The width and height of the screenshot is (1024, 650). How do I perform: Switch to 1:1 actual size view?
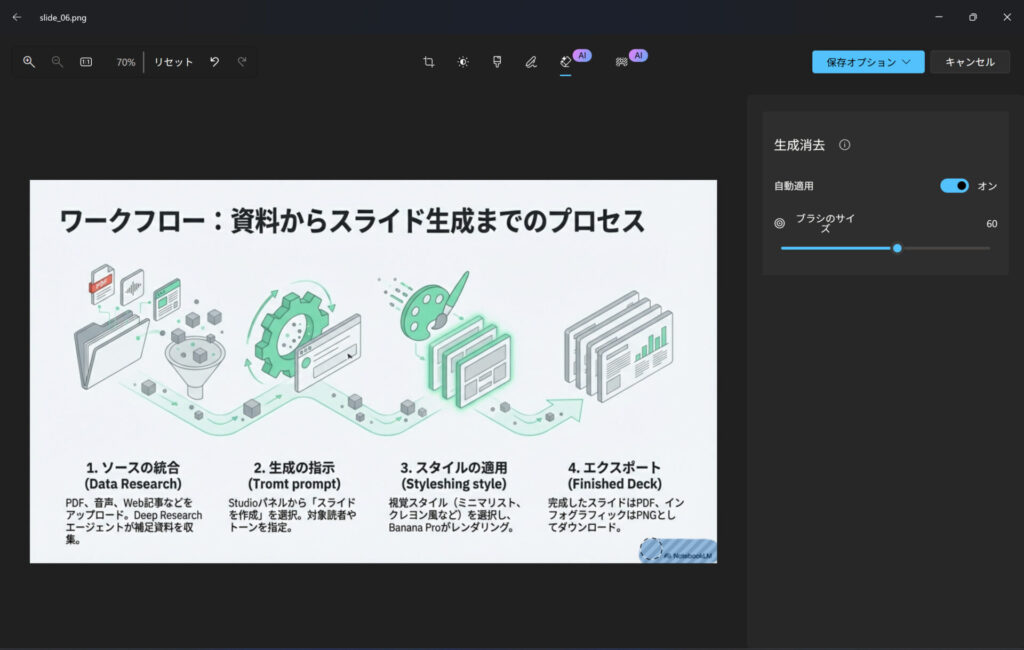click(x=88, y=61)
